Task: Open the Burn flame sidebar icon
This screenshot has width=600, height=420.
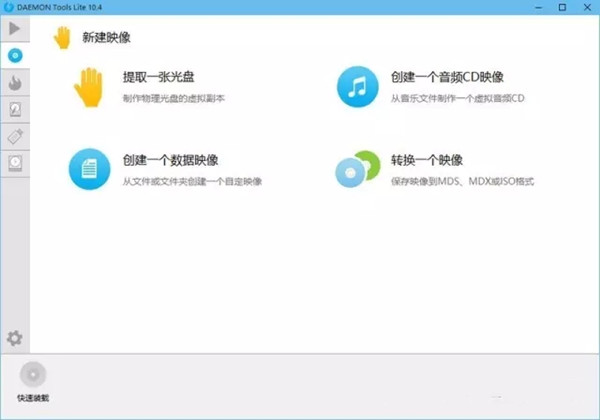Action: (15, 82)
